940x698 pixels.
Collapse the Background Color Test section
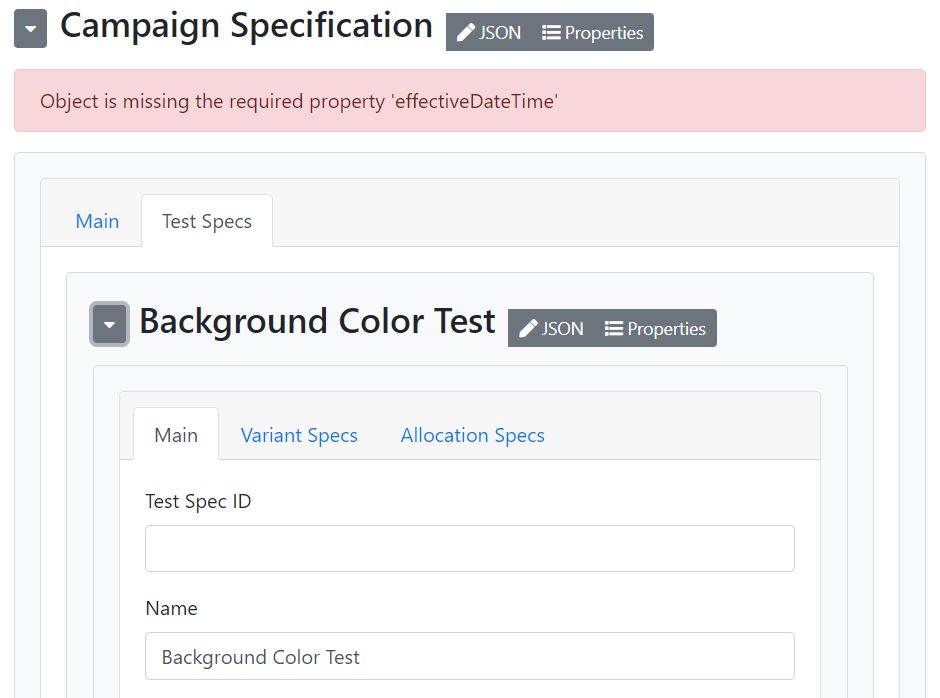click(109, 324)
